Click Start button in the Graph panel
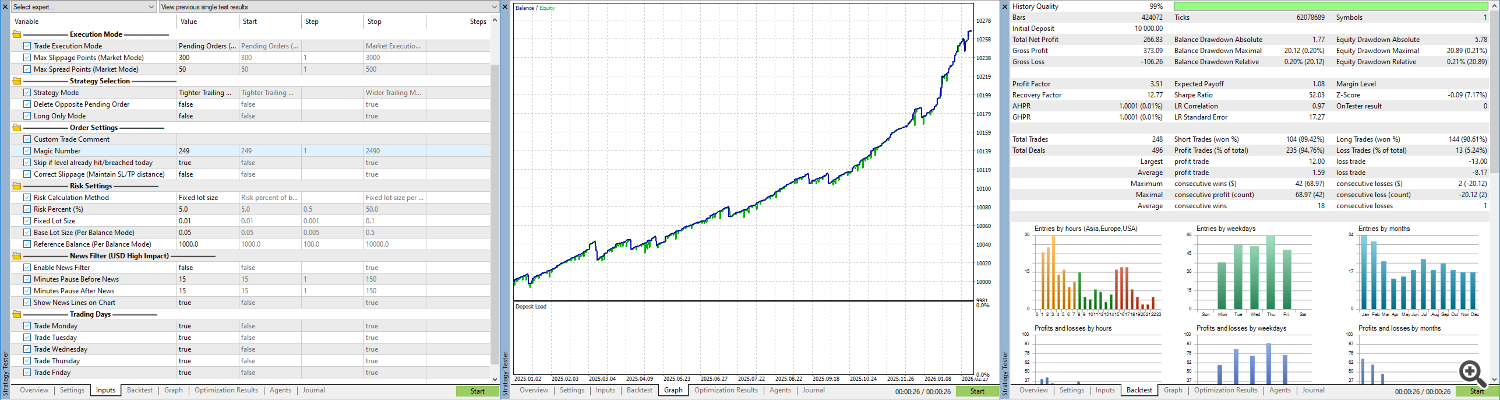1500x400 pixels. coord(976,390)
